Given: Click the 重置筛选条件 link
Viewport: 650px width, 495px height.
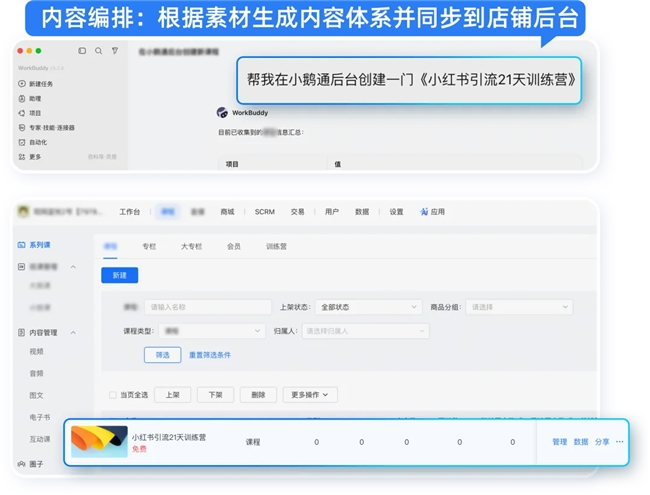Looking at the screenshot, I should coord(210,355).
